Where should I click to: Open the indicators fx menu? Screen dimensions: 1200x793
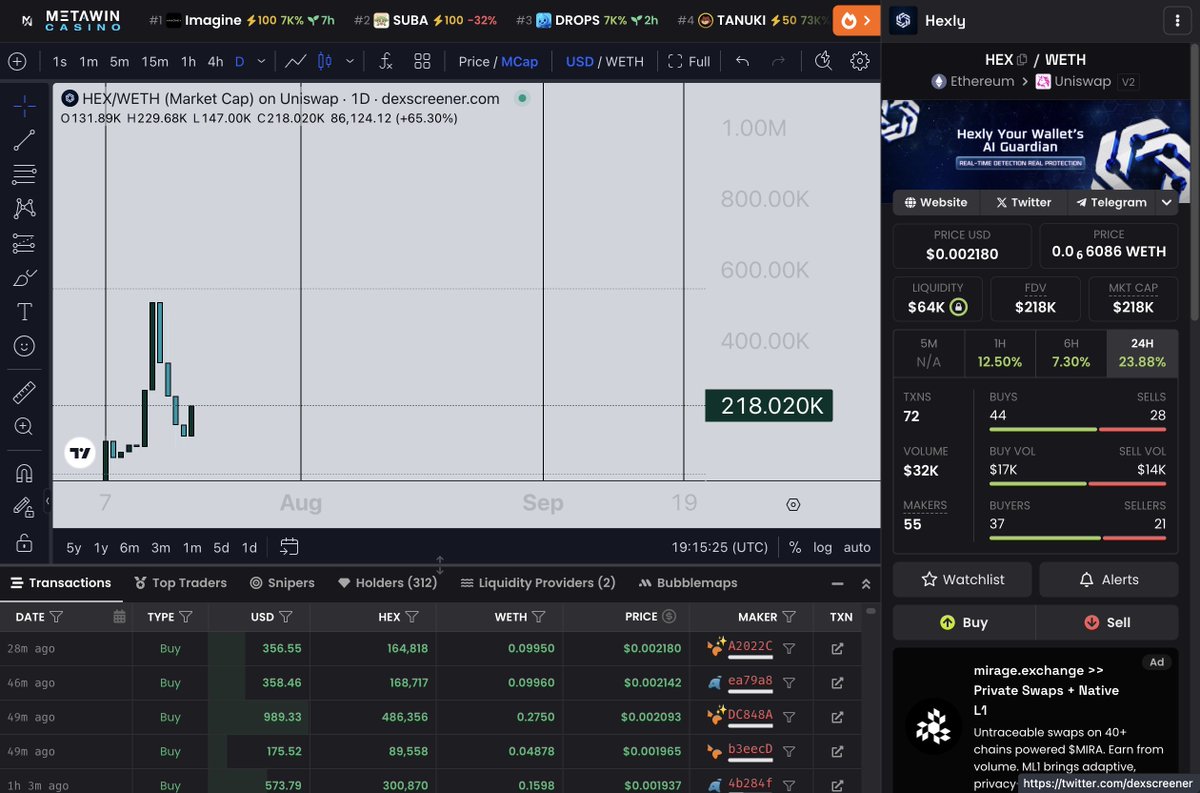point(386,61)
